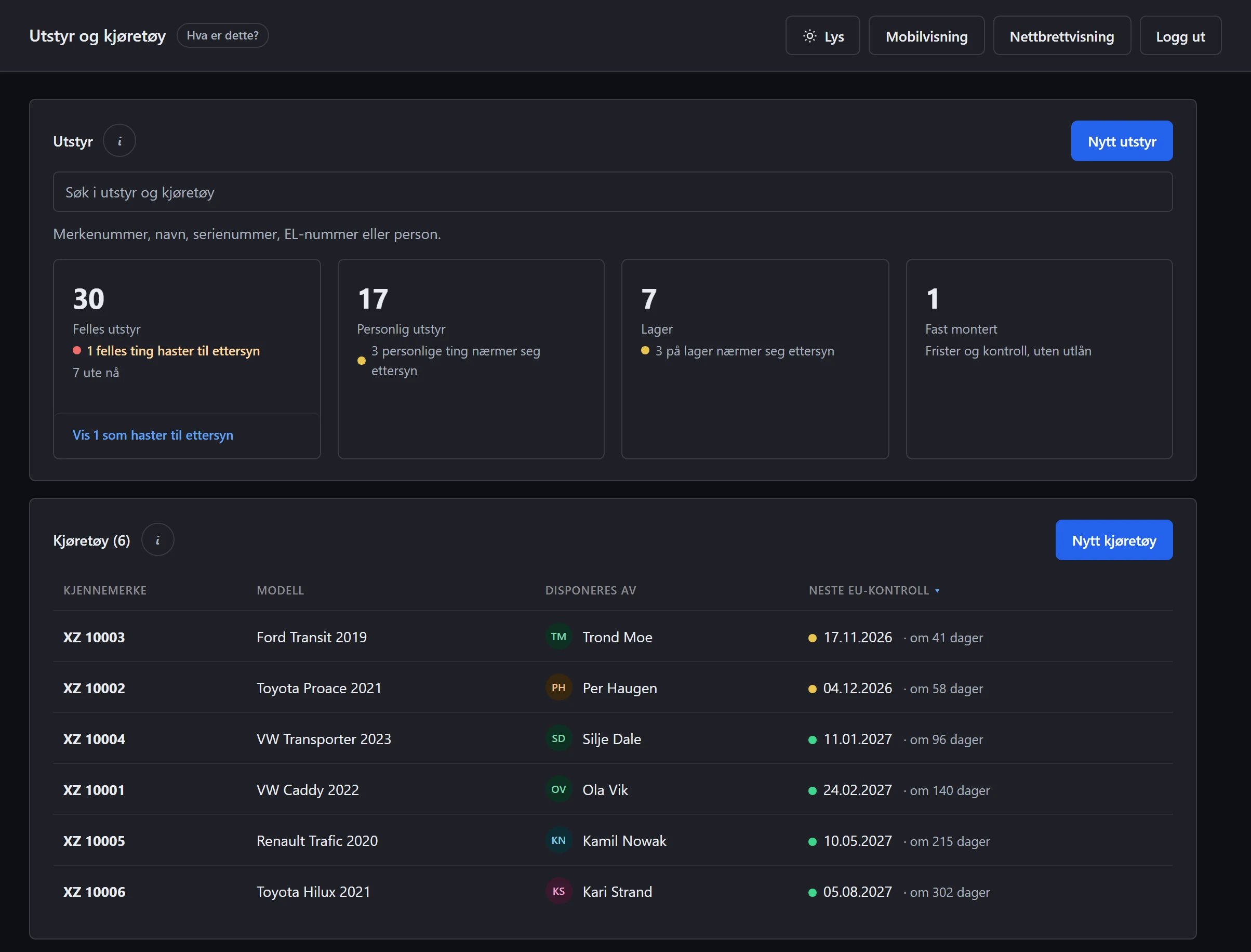Select the Personlig utstyr card showing 17
Image resolution: width=1251 pixels, height=952 pixels.
tap(471, 359)
